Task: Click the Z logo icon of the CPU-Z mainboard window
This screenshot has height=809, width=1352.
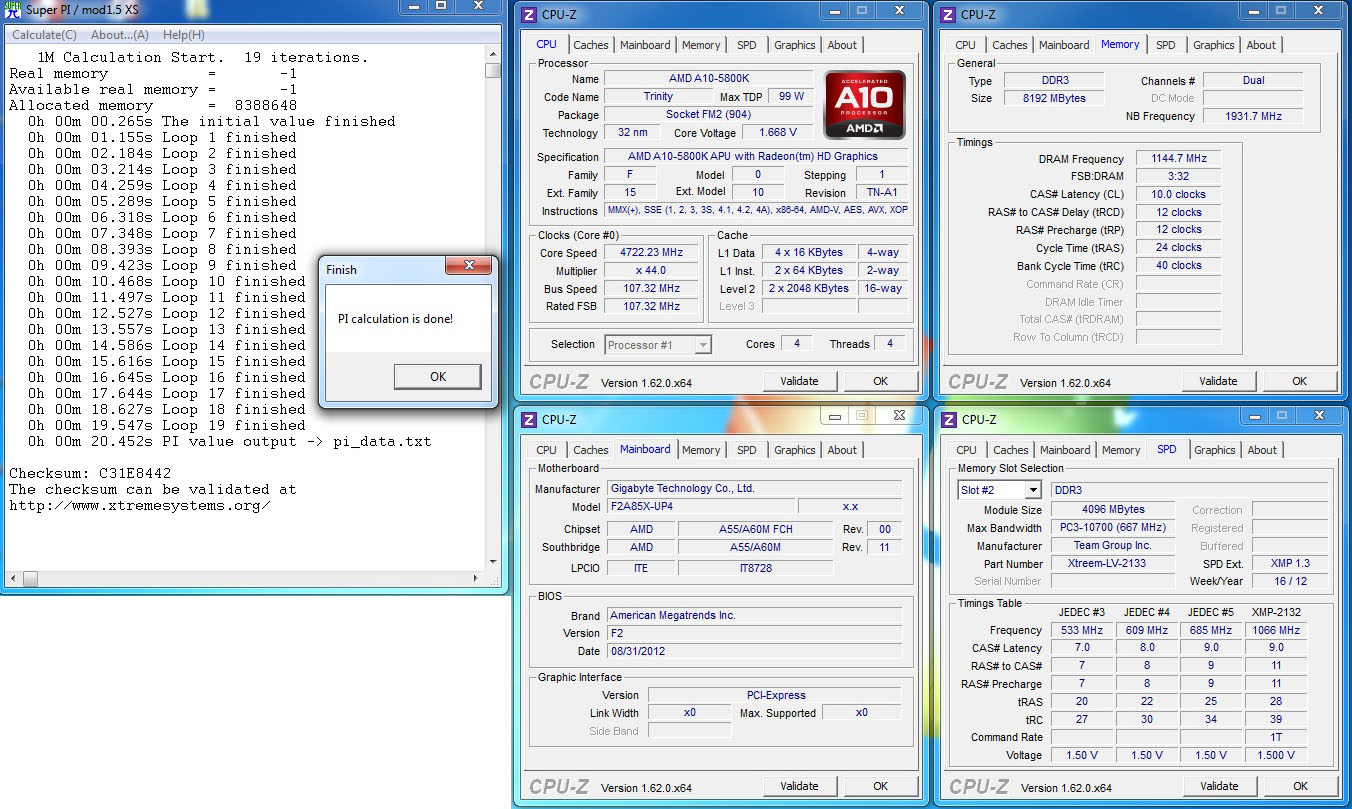Action: [x=529, y=419]
